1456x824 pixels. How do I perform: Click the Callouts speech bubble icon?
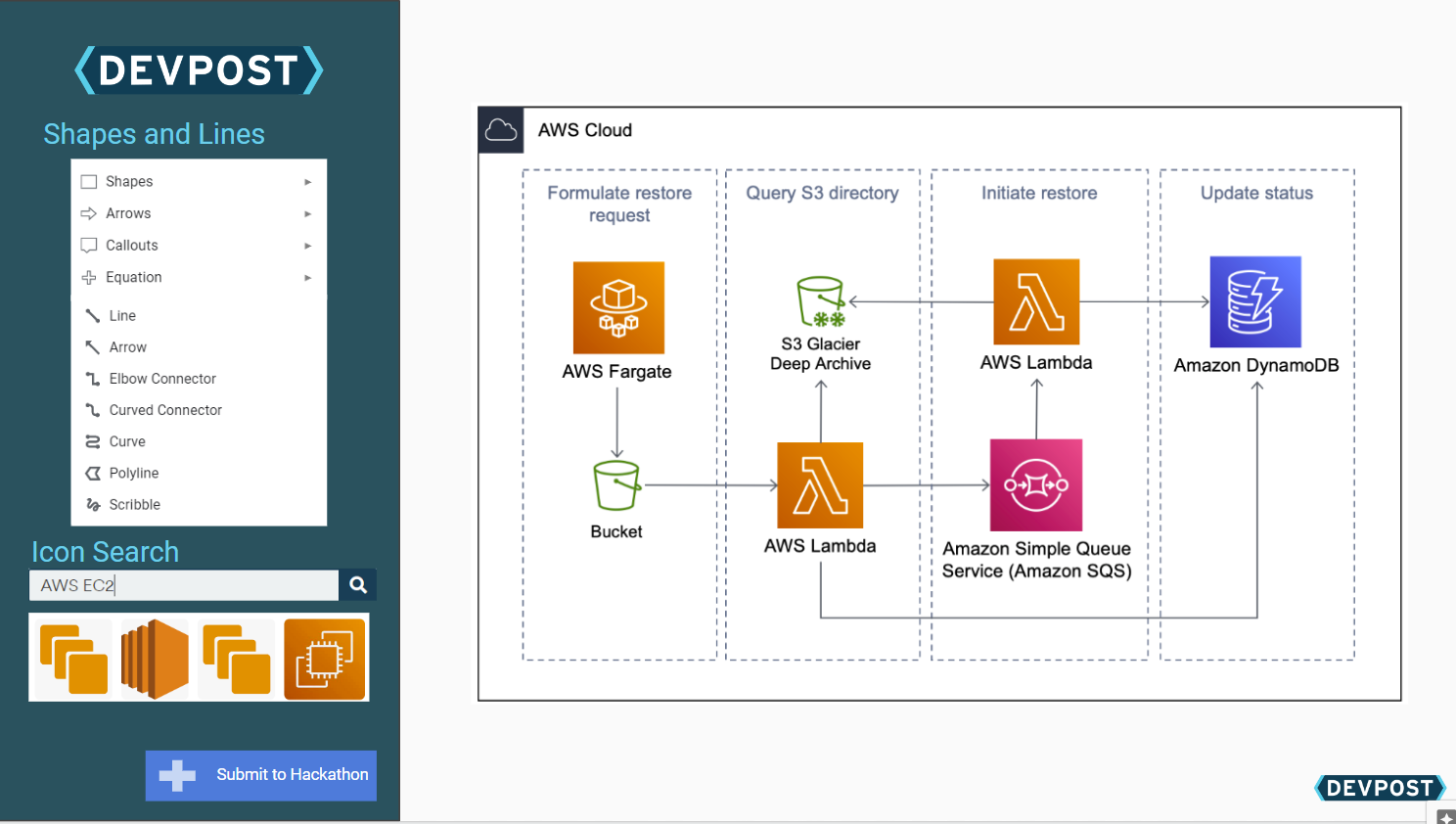[89, 246]
